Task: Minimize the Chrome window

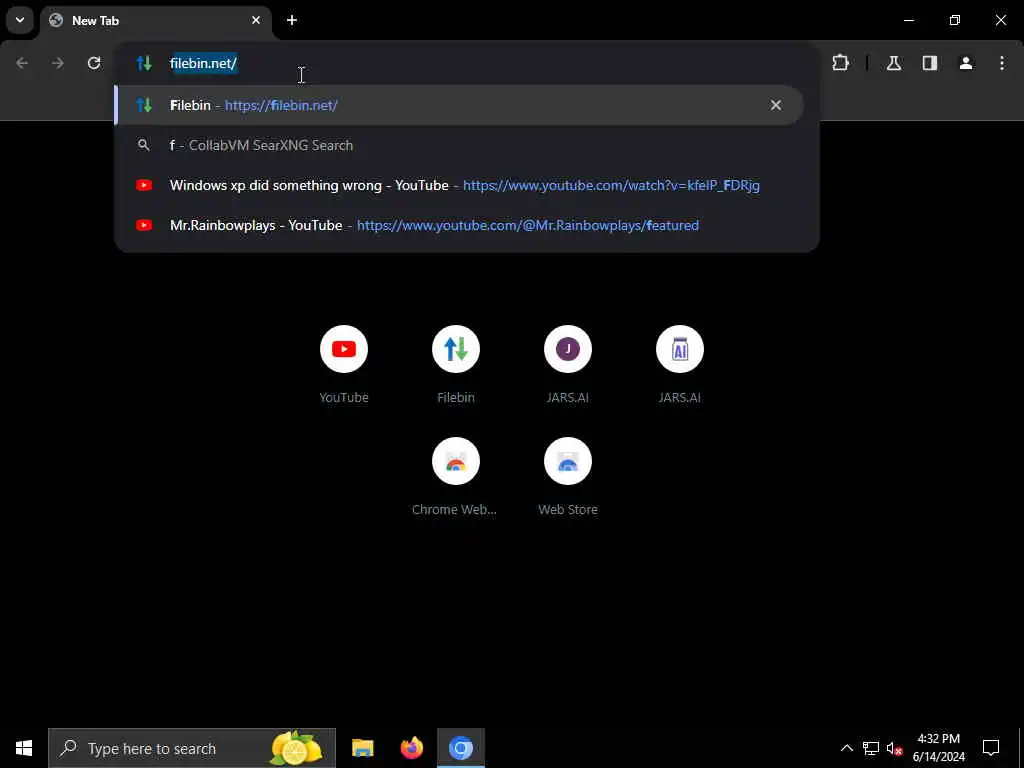Action: pos(908,20)
